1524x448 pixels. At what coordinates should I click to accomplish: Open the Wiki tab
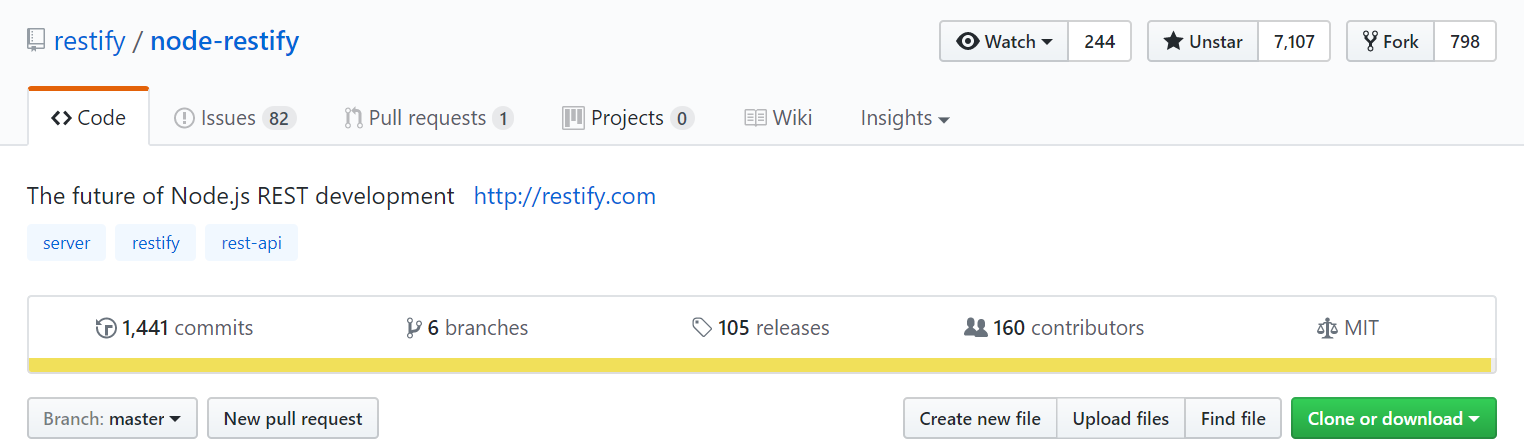(778, 118)
